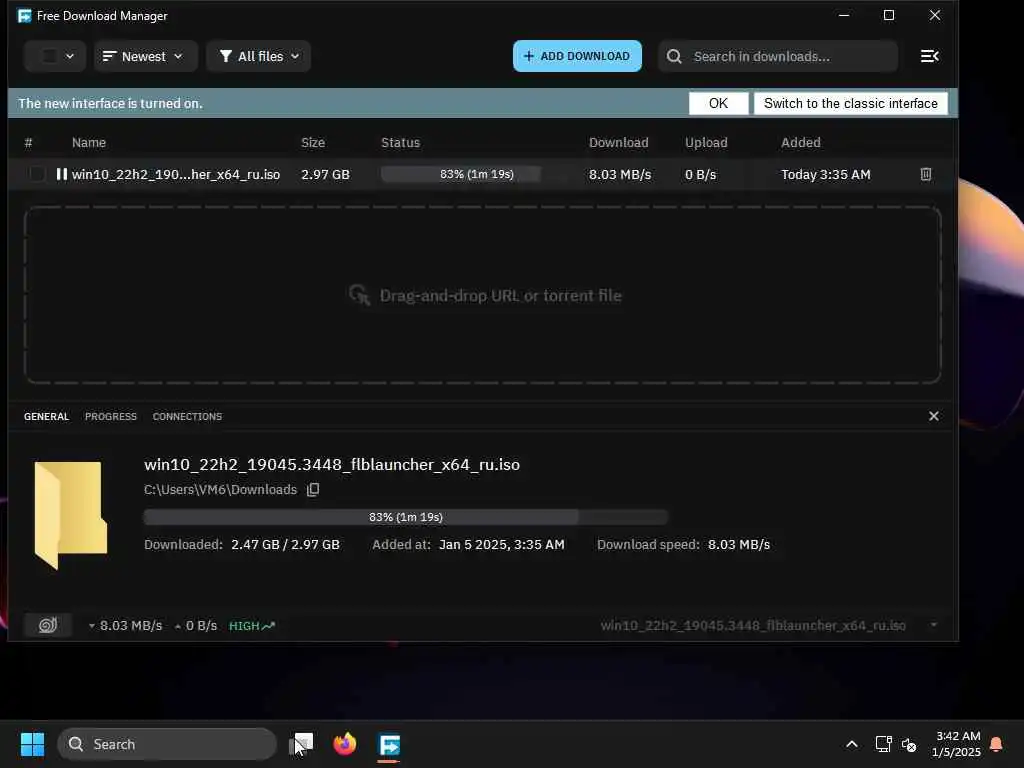Sort by the Status column header
The height and width of the screenshot is (768, 1024).
(x=400, y=142)
